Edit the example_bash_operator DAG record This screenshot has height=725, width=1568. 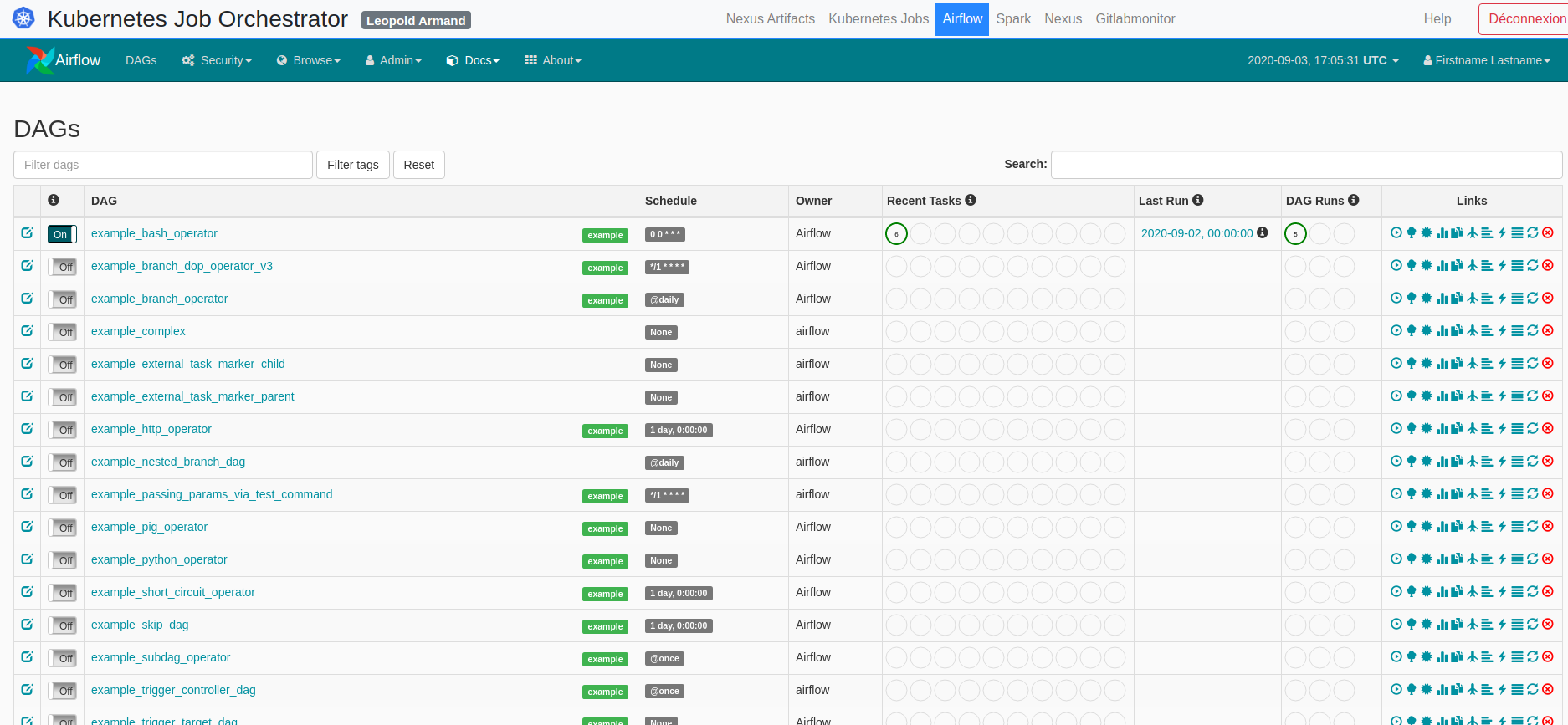coord(27,232)
